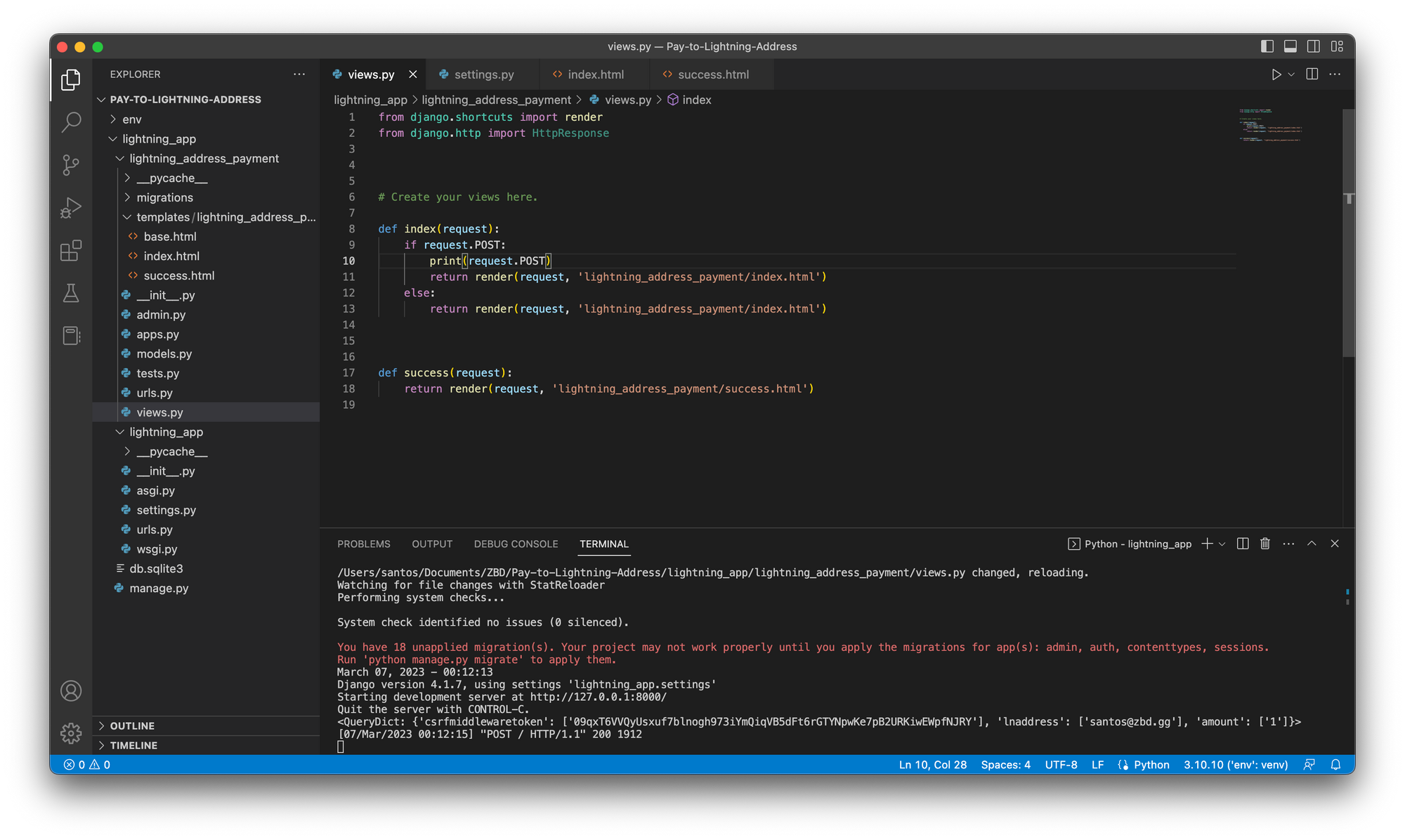Collapse the PAY-TO-LIGHTNING-ADDRESS root folder
The width and height of the screenshot is (1405, 840).
[206, 100]
